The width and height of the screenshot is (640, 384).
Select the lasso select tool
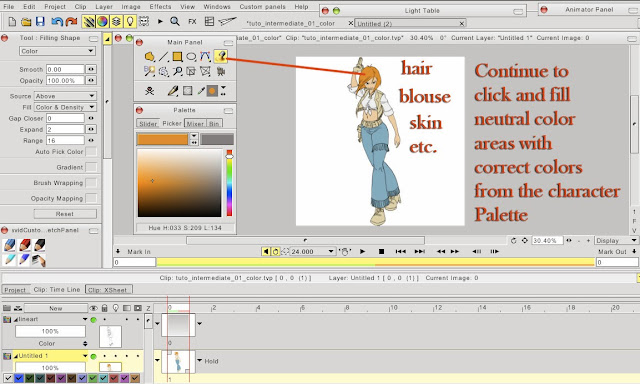(163, 71)
